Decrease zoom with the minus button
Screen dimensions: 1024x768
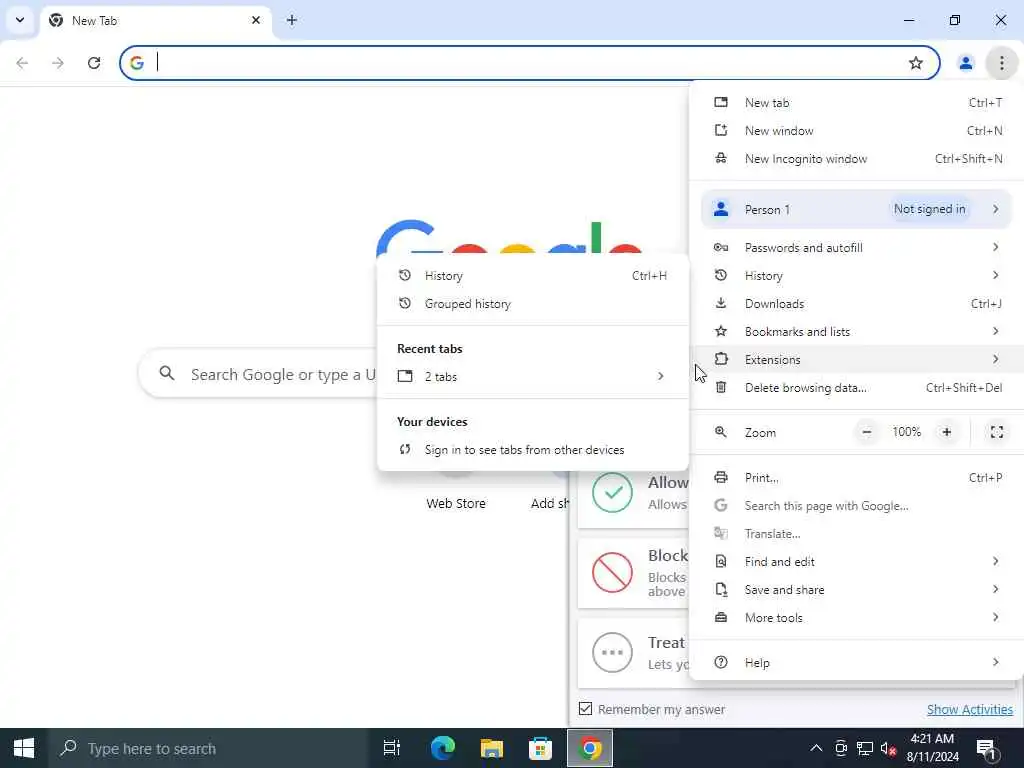(867, 432)
